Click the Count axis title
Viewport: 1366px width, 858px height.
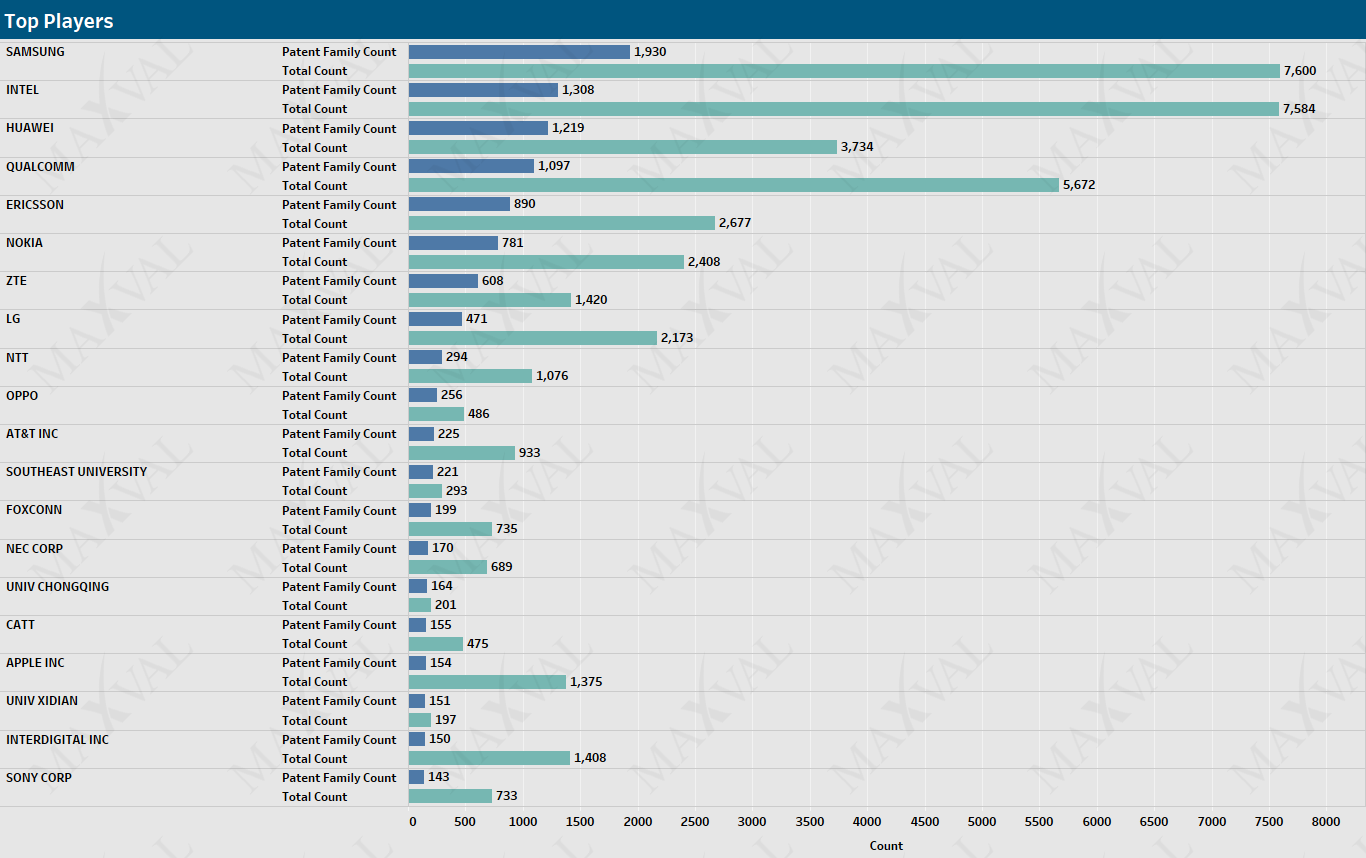point(886,846)
